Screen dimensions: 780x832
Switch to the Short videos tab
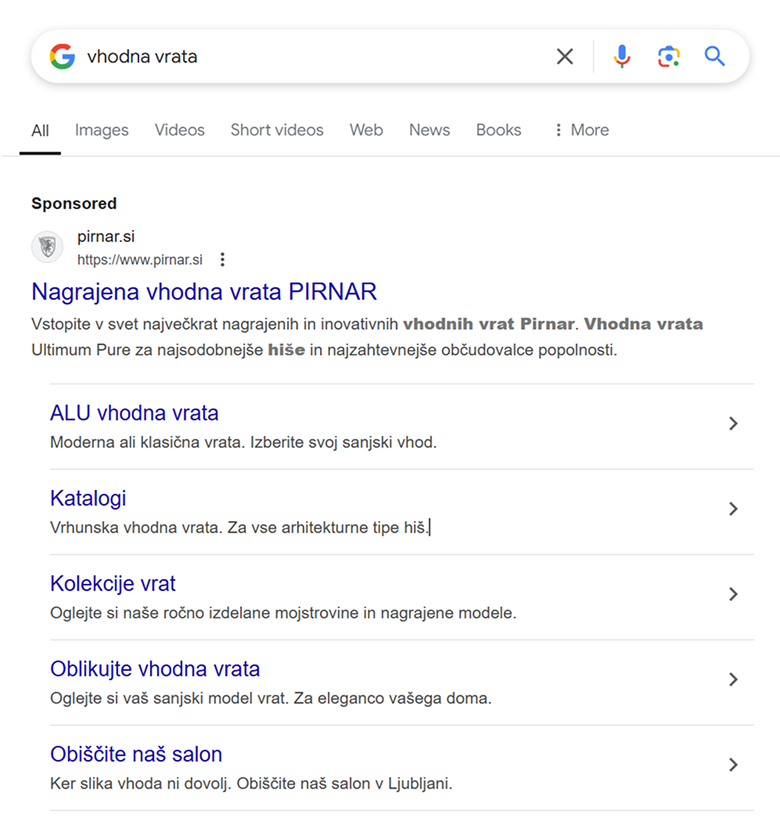(x=277, y=130)
